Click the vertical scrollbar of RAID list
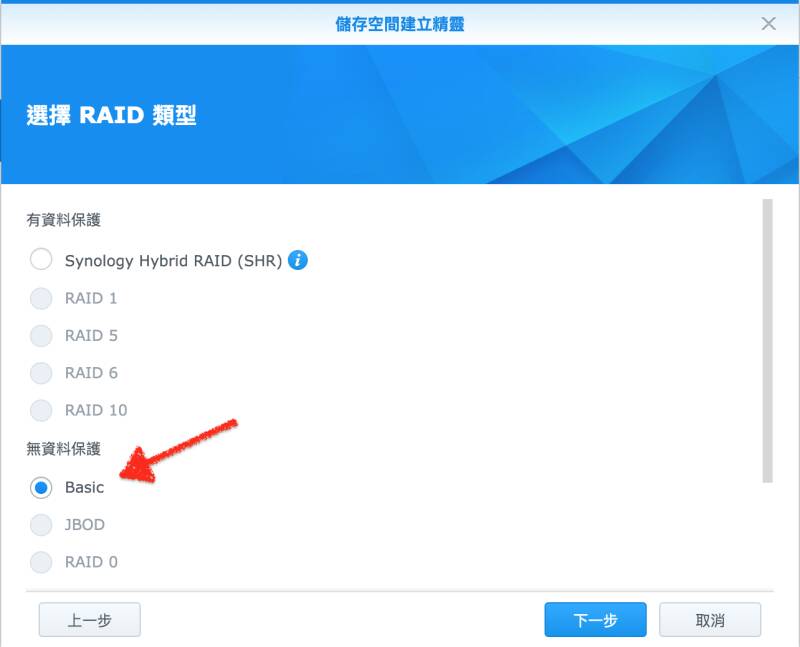 pos(767,341)
